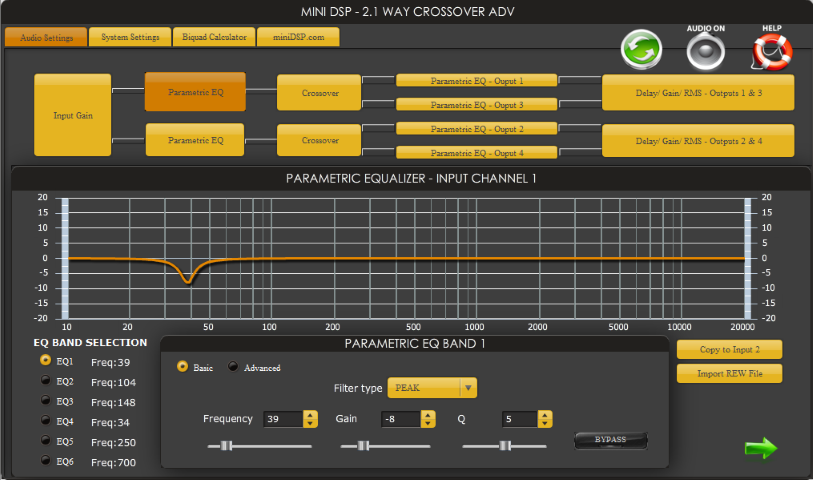This screenshot has height=480, width=813.
Task: Select EQ6 band radio button
Action: click(x=46, y=460)
